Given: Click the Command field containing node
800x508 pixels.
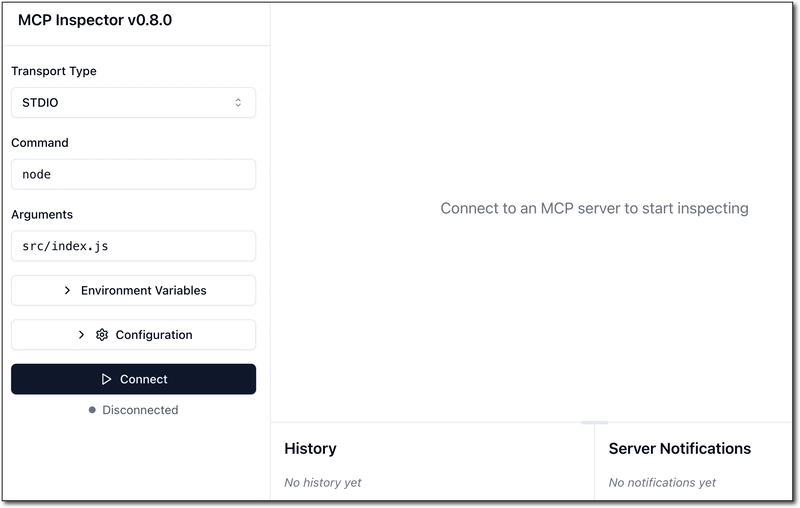Looking at the screenshot, I should tap(133, 174).
